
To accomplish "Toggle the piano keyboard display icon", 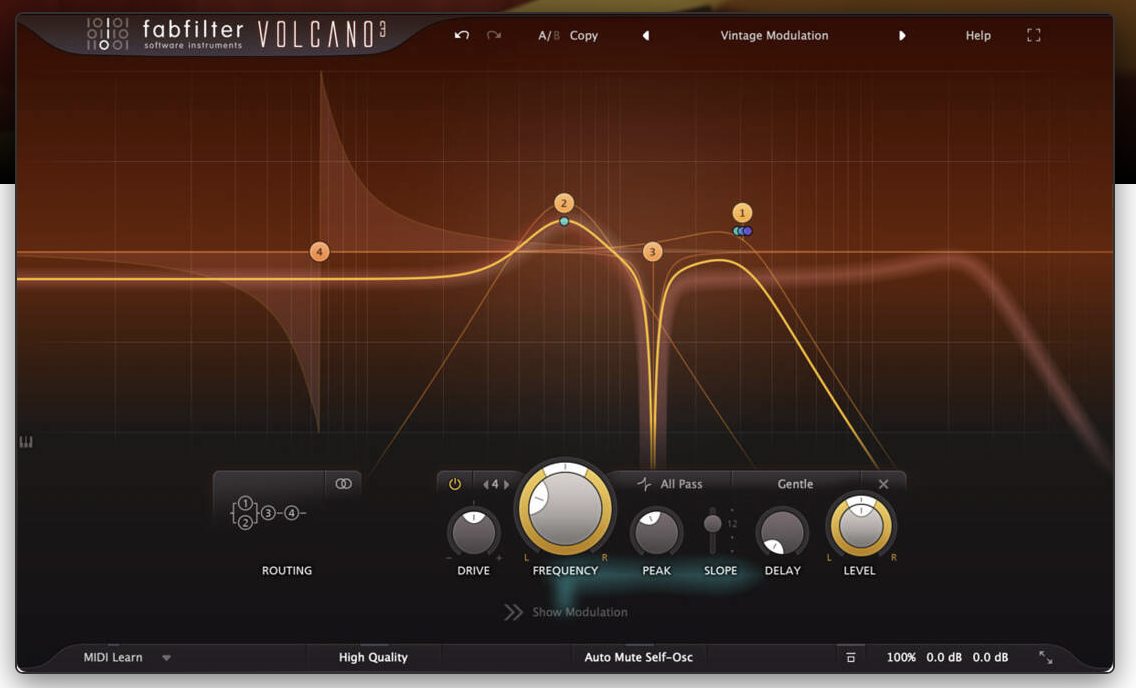I will pyautogui.click(x=26, y=442).
